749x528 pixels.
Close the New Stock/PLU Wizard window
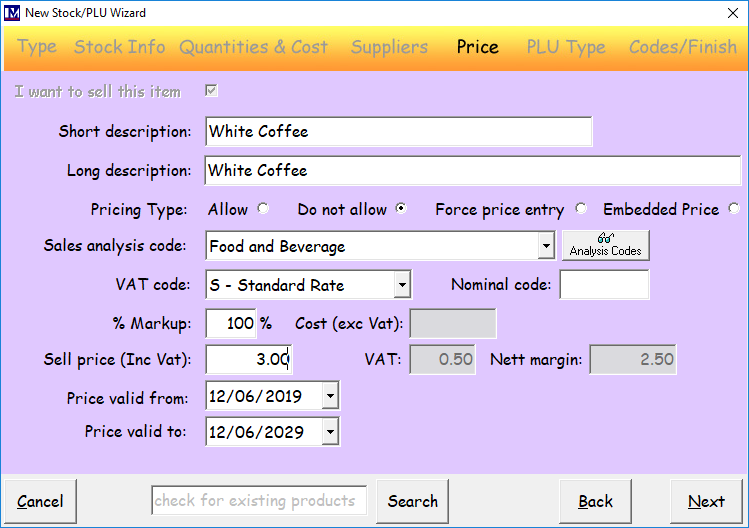[733, 13]
